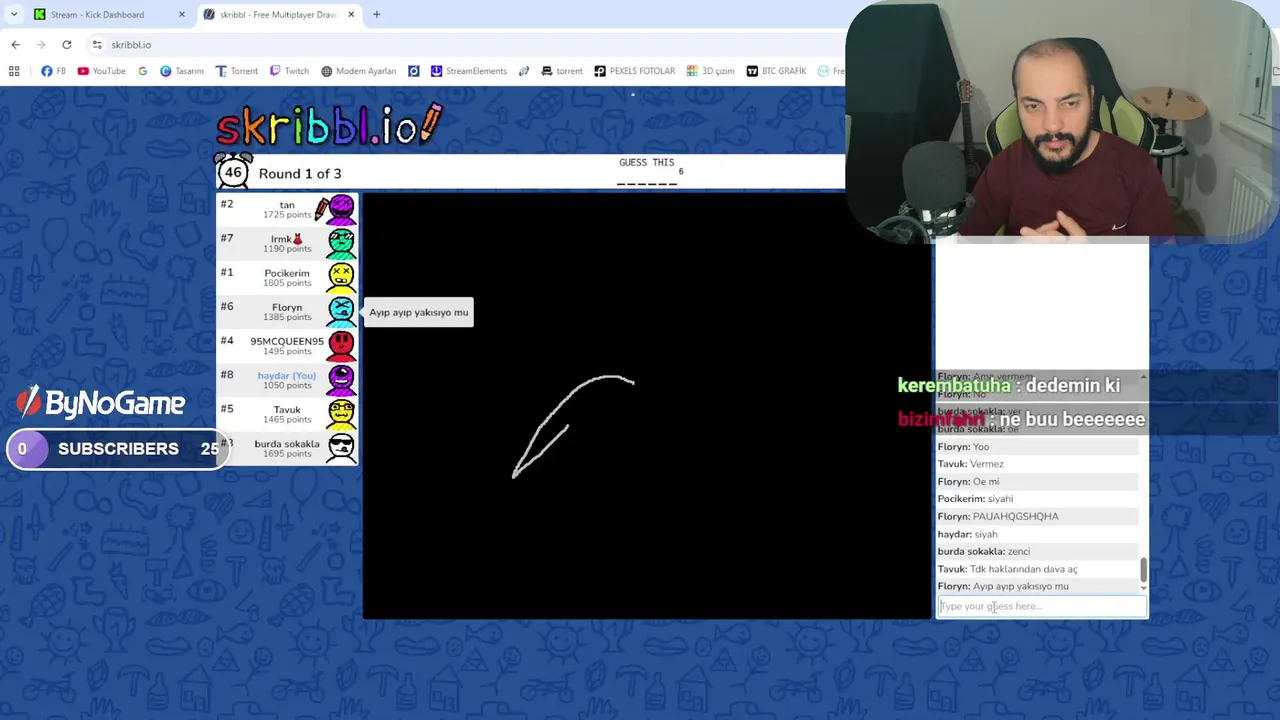Open the Google bookmark icon

tap(143, 71)
